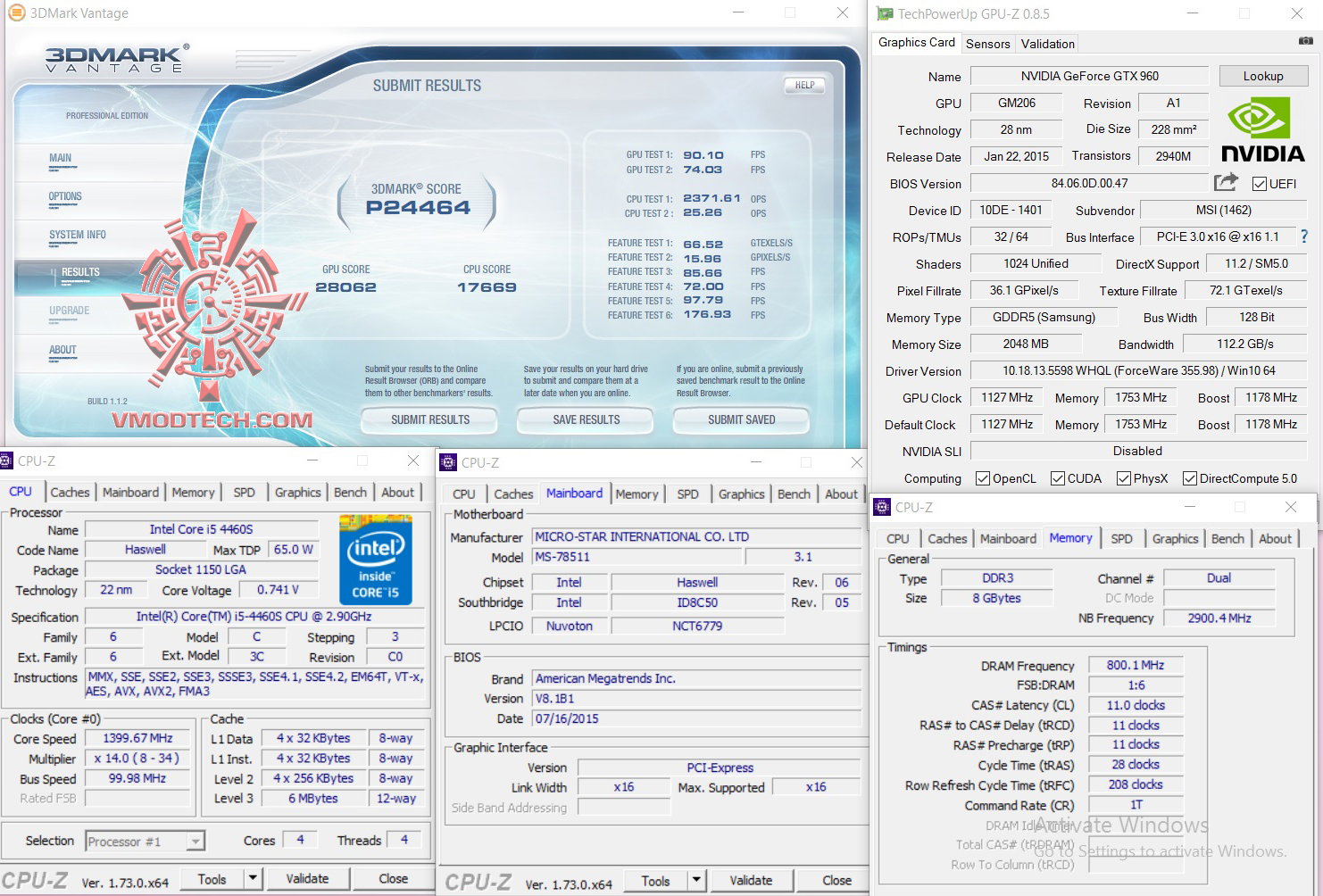The image size is (1323, 896).
Task: Open System Info in the 3DMark sidebar
Action: point(78,235)
